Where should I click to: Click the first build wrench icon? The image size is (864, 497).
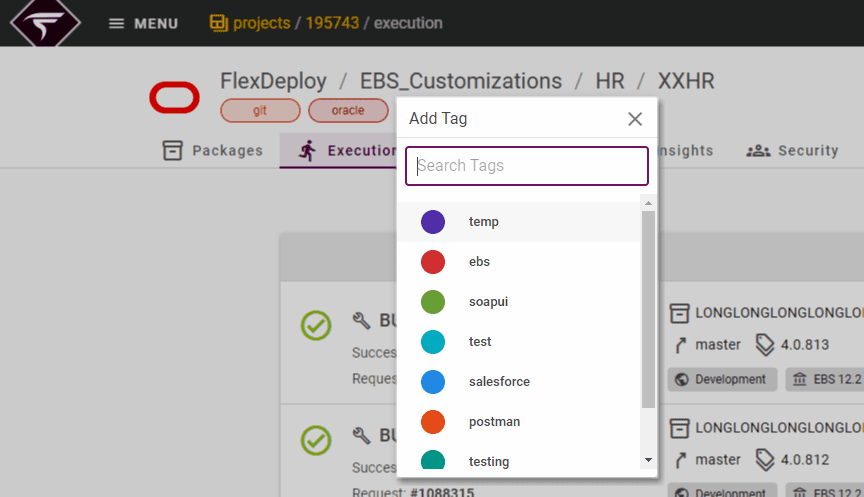point(361,320)
